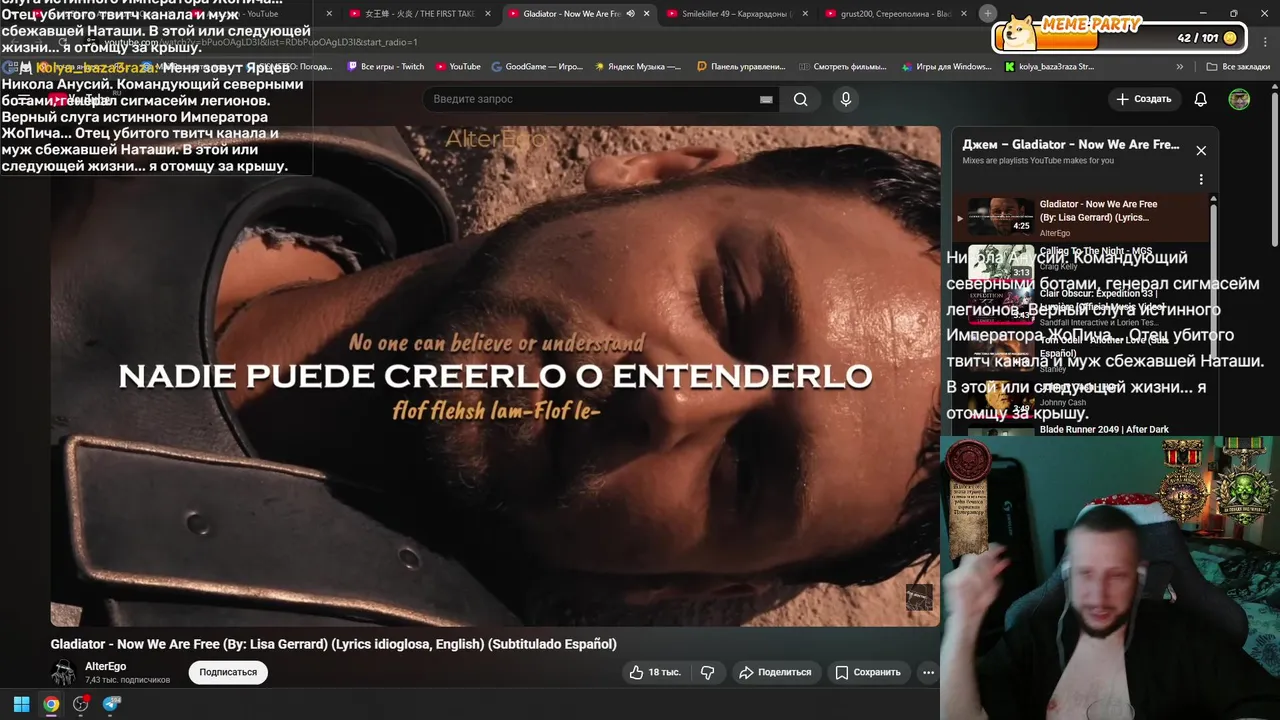
Task: Open a new browser tab
Action: point(988,13)
